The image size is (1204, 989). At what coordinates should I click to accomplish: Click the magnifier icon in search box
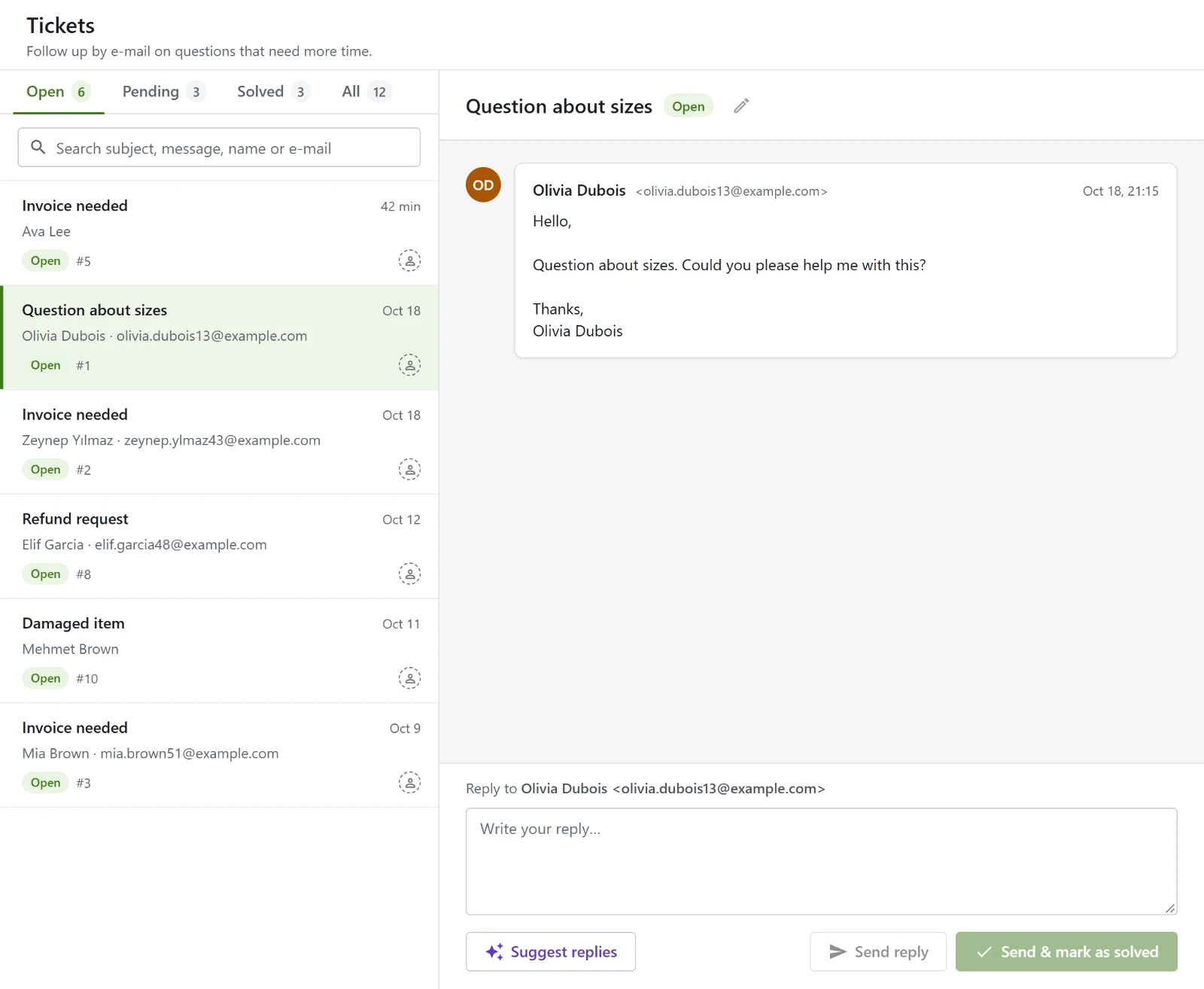coord(38,148)
